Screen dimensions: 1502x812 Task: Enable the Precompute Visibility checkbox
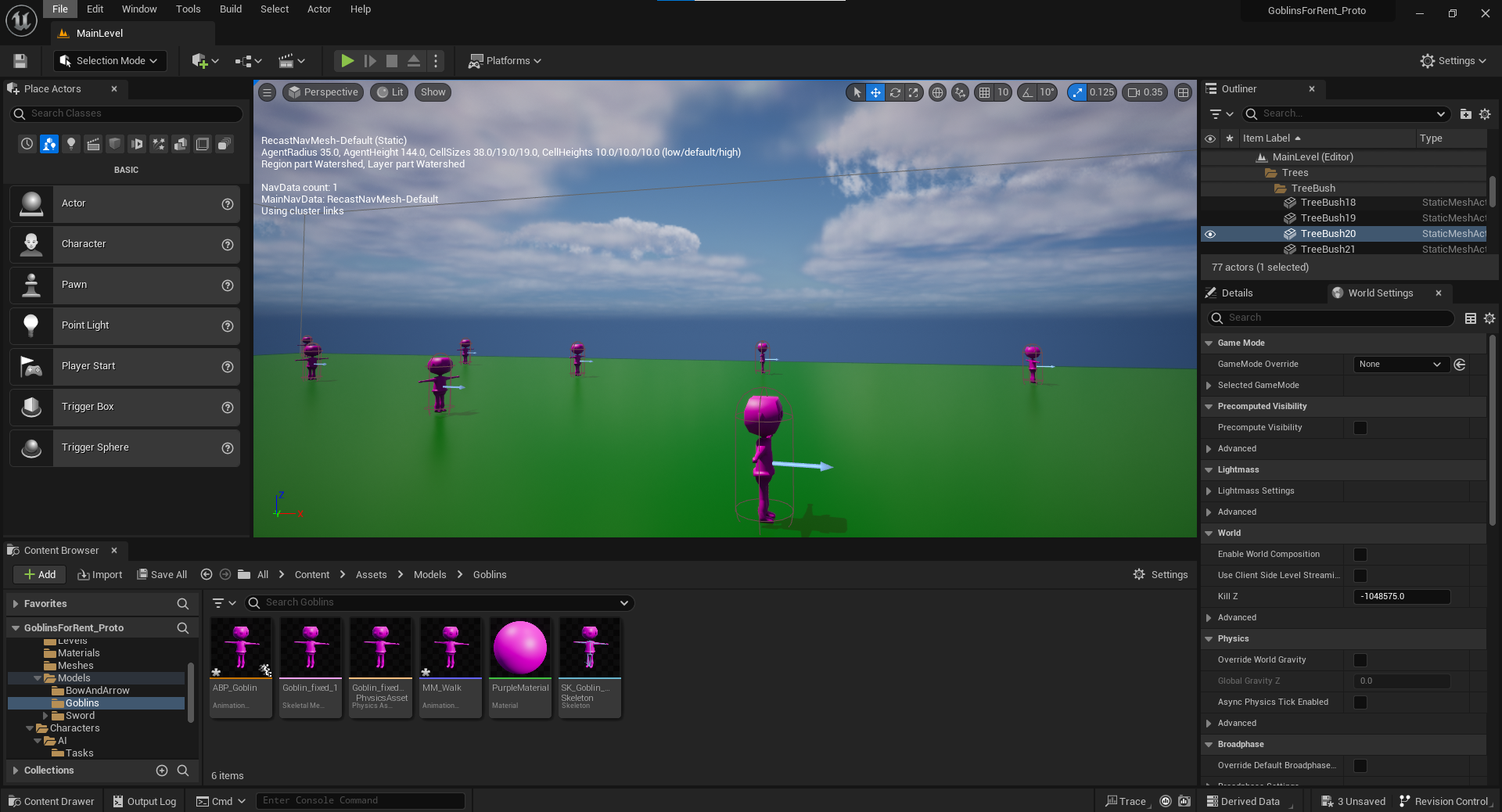[x=1360, y=428]
